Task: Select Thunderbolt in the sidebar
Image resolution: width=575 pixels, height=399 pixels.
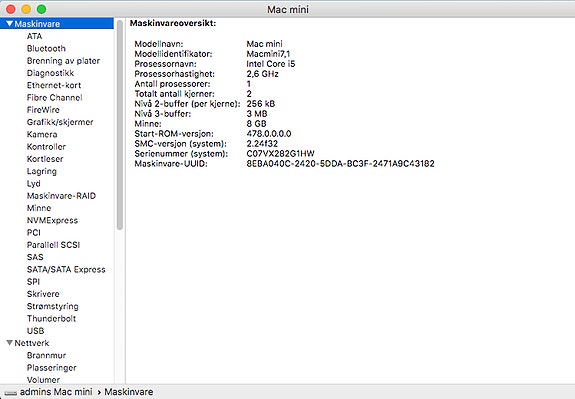Action: (x=51, y=319)
